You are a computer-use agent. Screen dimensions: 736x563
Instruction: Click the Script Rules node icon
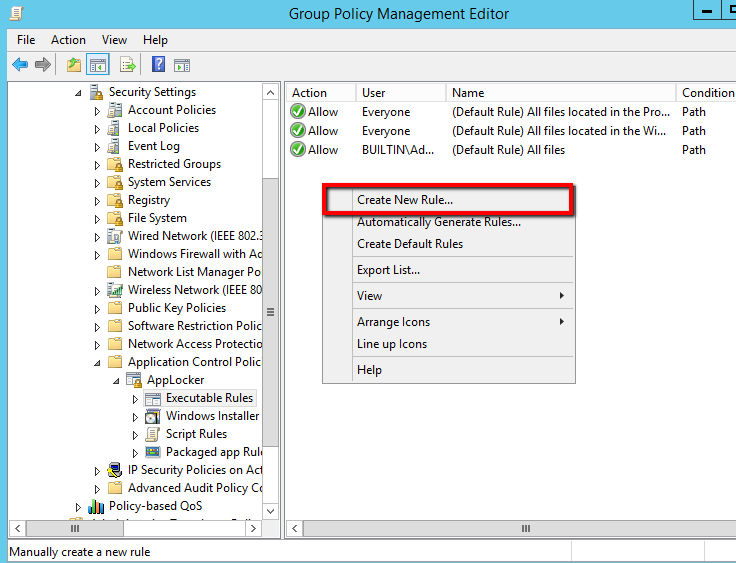point(153,434)
